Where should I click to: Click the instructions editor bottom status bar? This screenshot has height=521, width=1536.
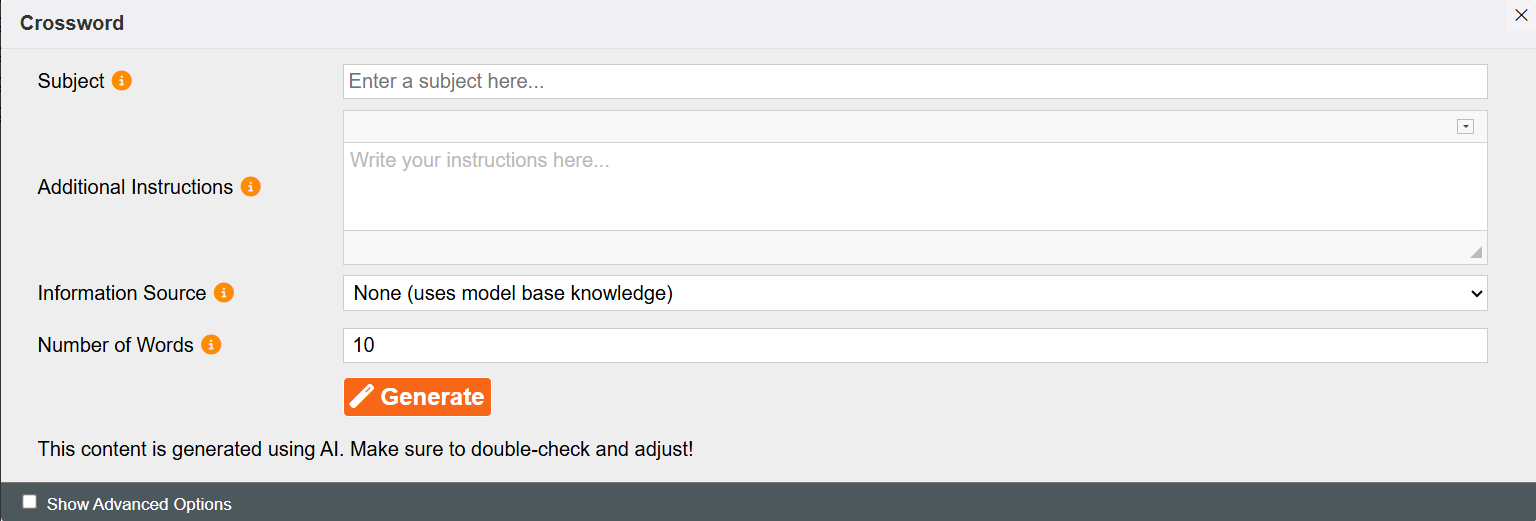[915, 248]
